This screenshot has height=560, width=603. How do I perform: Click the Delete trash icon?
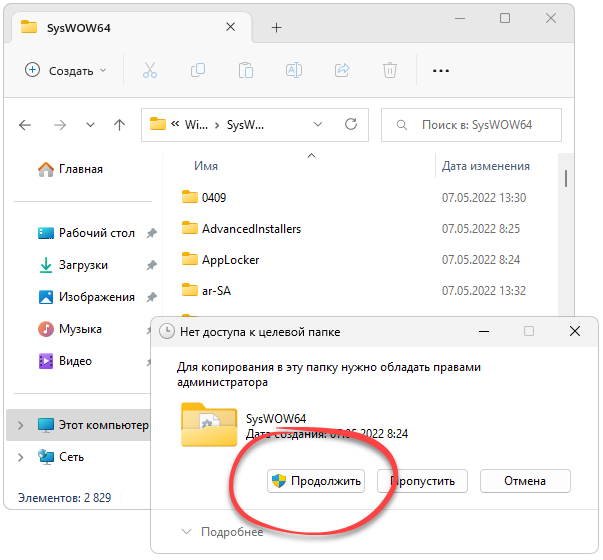pos(390,70)
